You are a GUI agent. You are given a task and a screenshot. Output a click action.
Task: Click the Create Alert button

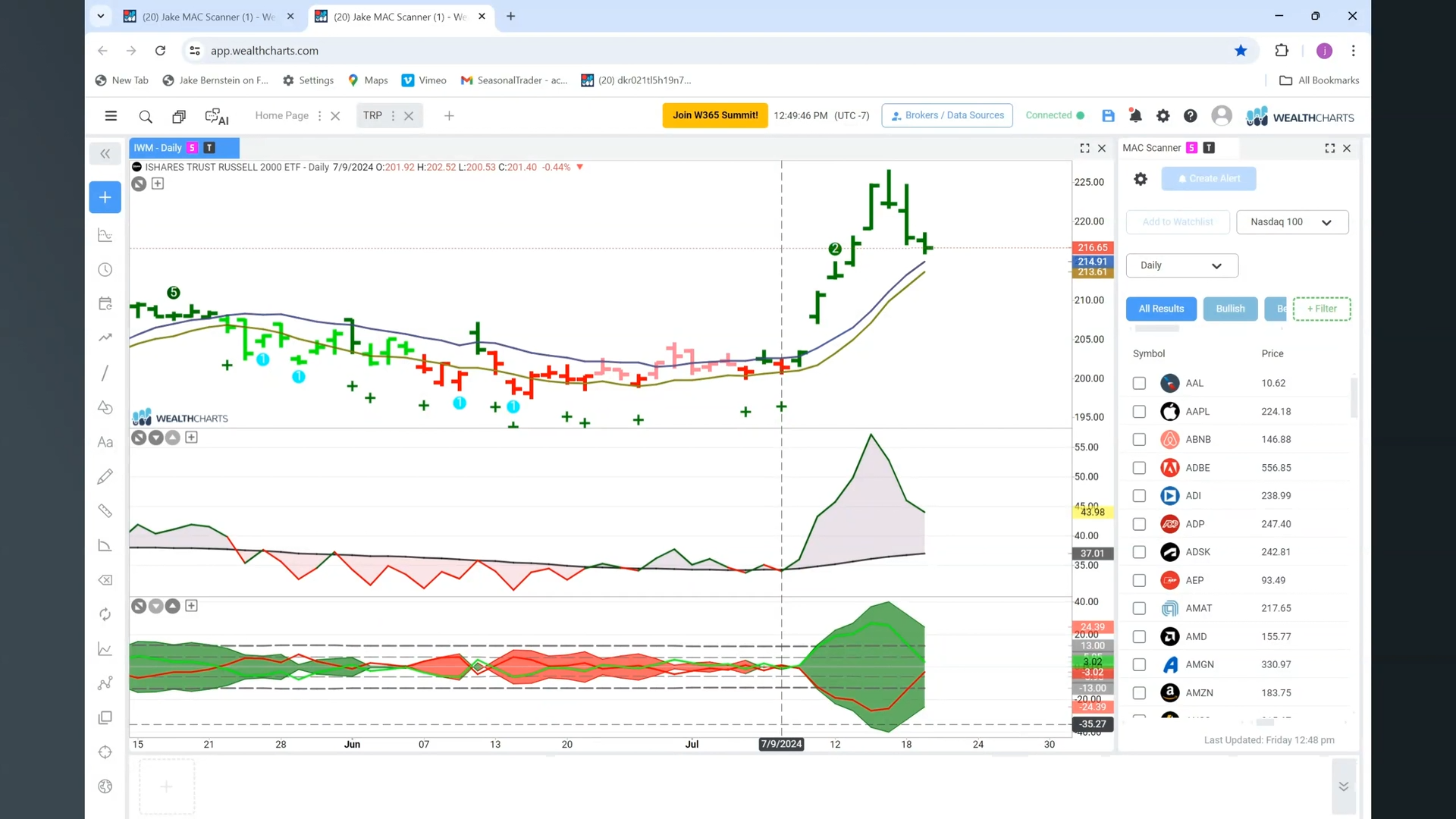1209,179
